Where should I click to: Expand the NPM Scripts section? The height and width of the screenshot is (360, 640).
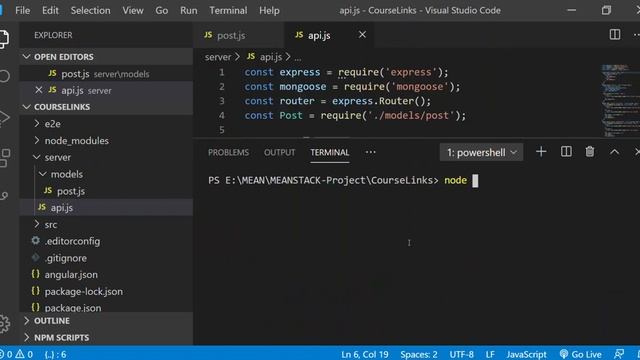click(61, 338)
